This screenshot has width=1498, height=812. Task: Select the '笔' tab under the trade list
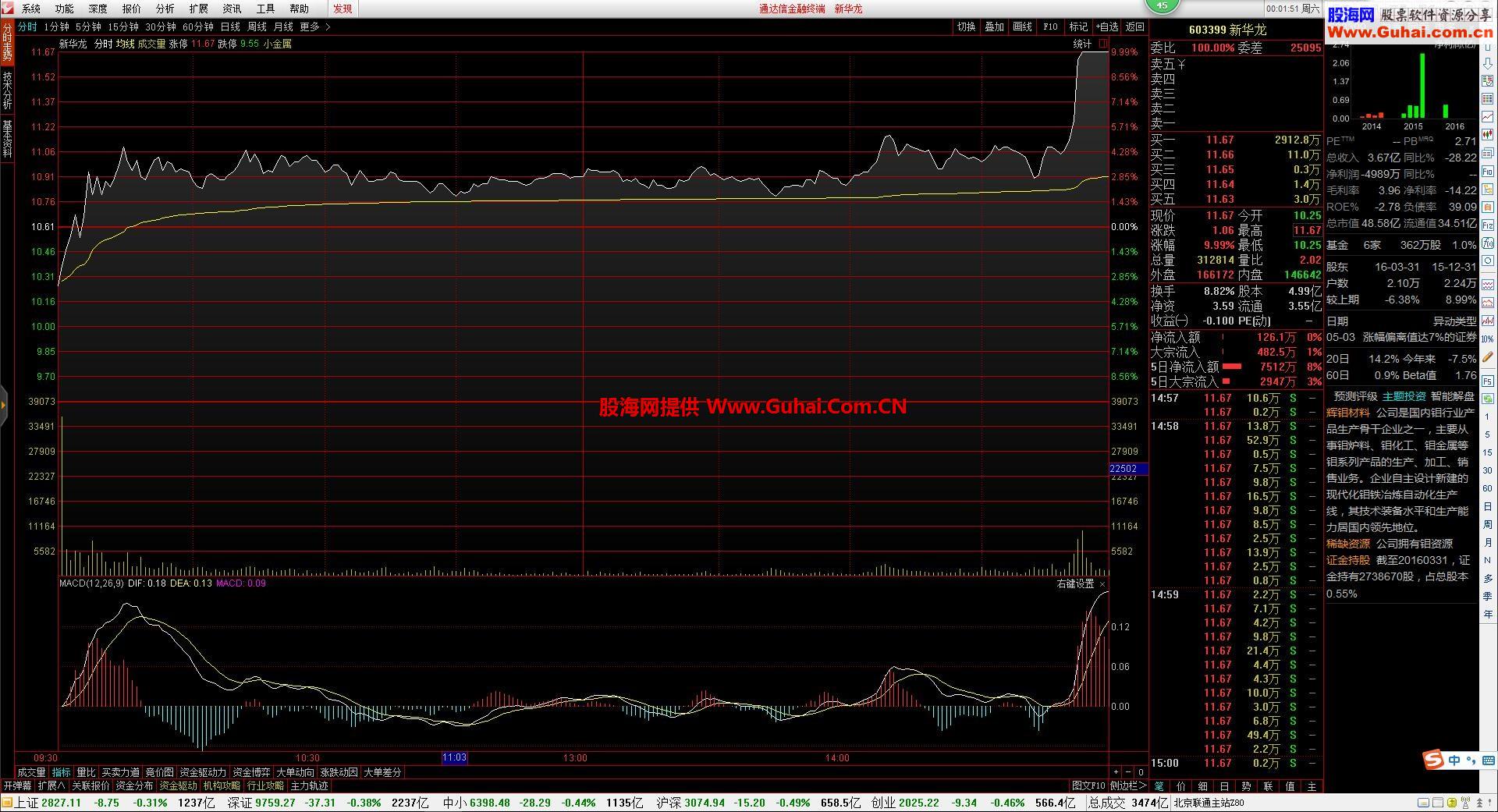1159,786
